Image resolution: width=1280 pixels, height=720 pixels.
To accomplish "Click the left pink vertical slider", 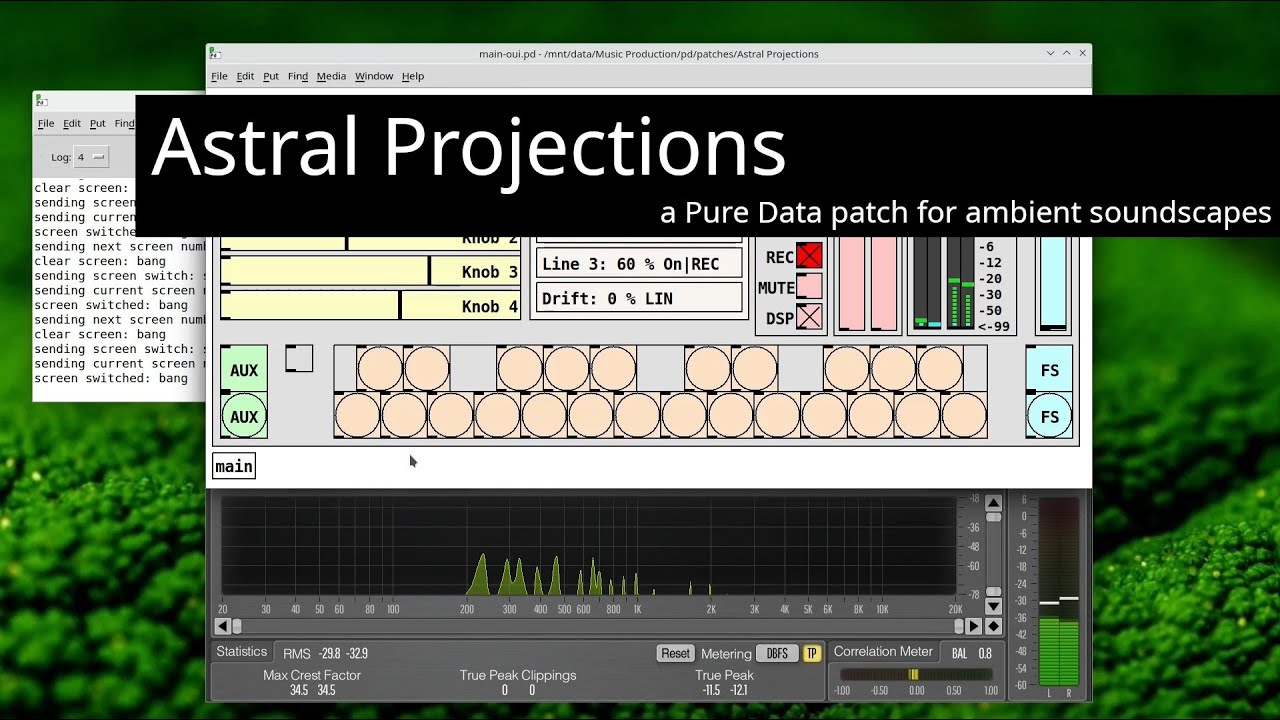I will pyautogui.click(x=851, y=283).
